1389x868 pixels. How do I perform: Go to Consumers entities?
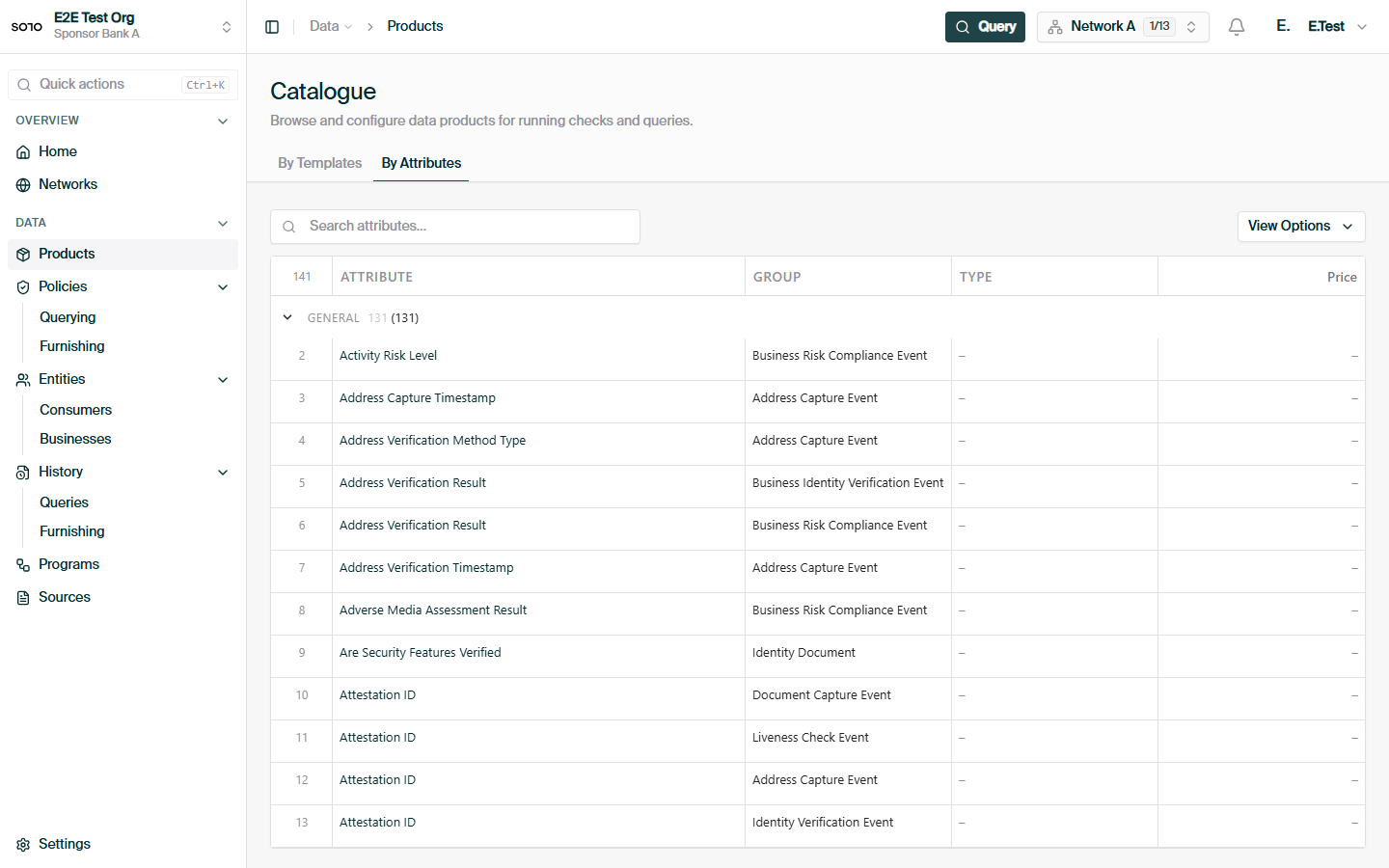75,410
